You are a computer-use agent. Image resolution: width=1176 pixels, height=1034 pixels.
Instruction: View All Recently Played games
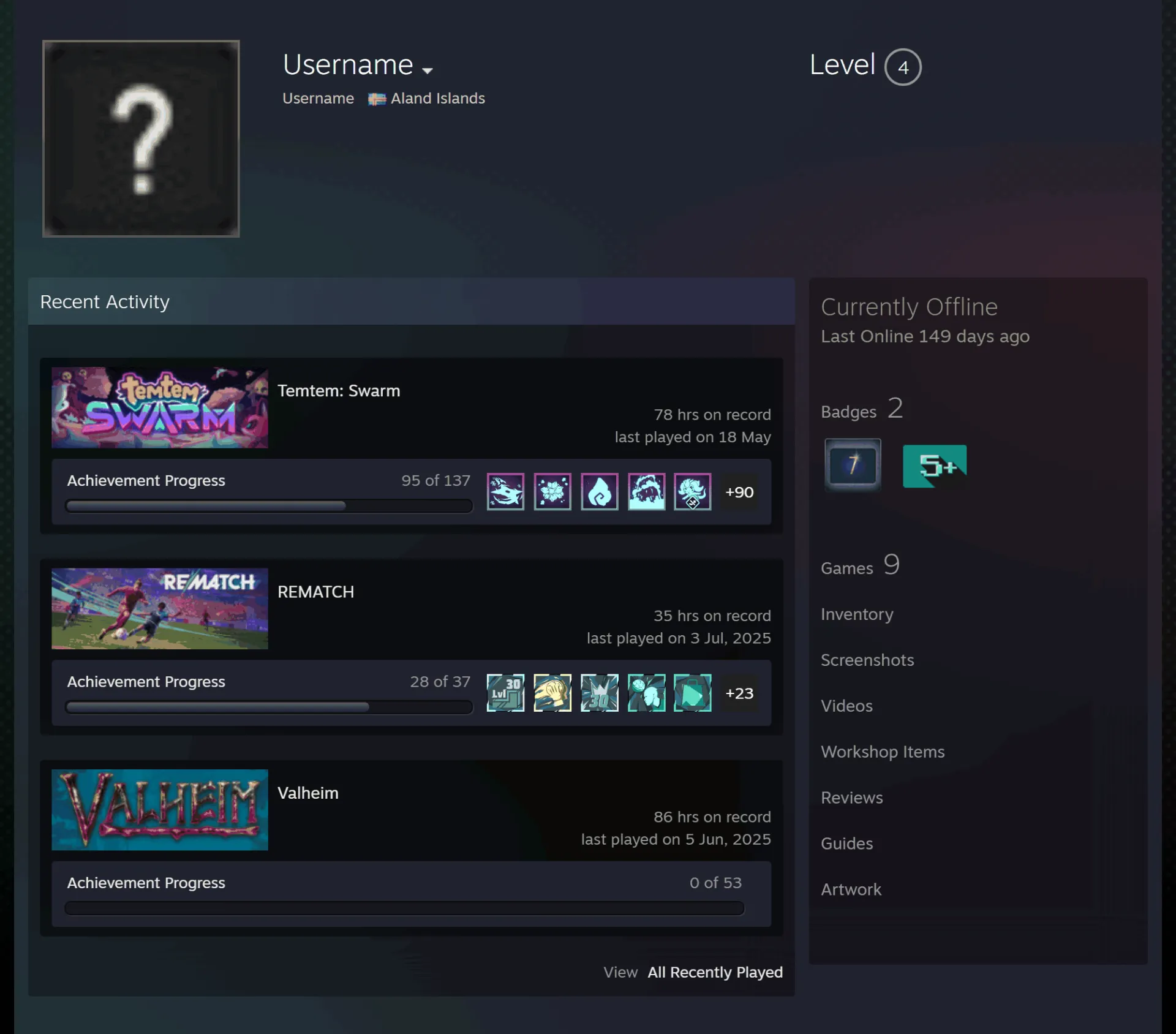[715, 972]
